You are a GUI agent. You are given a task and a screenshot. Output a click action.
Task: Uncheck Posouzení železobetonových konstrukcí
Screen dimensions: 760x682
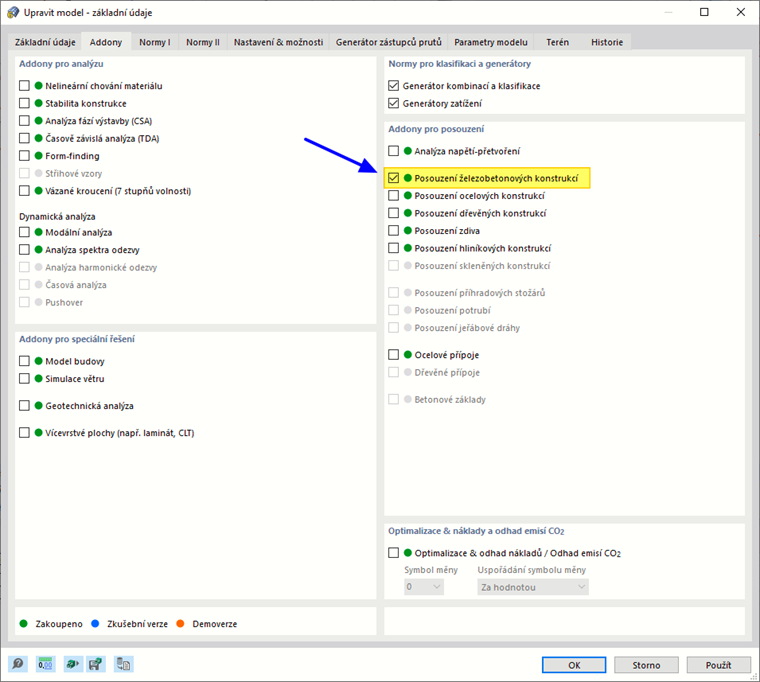click(394, 178)
